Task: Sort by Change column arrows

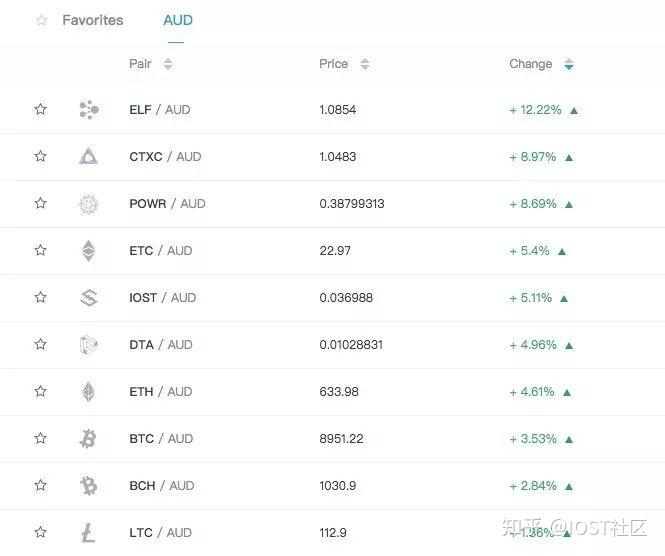Action: click(569, 64)
